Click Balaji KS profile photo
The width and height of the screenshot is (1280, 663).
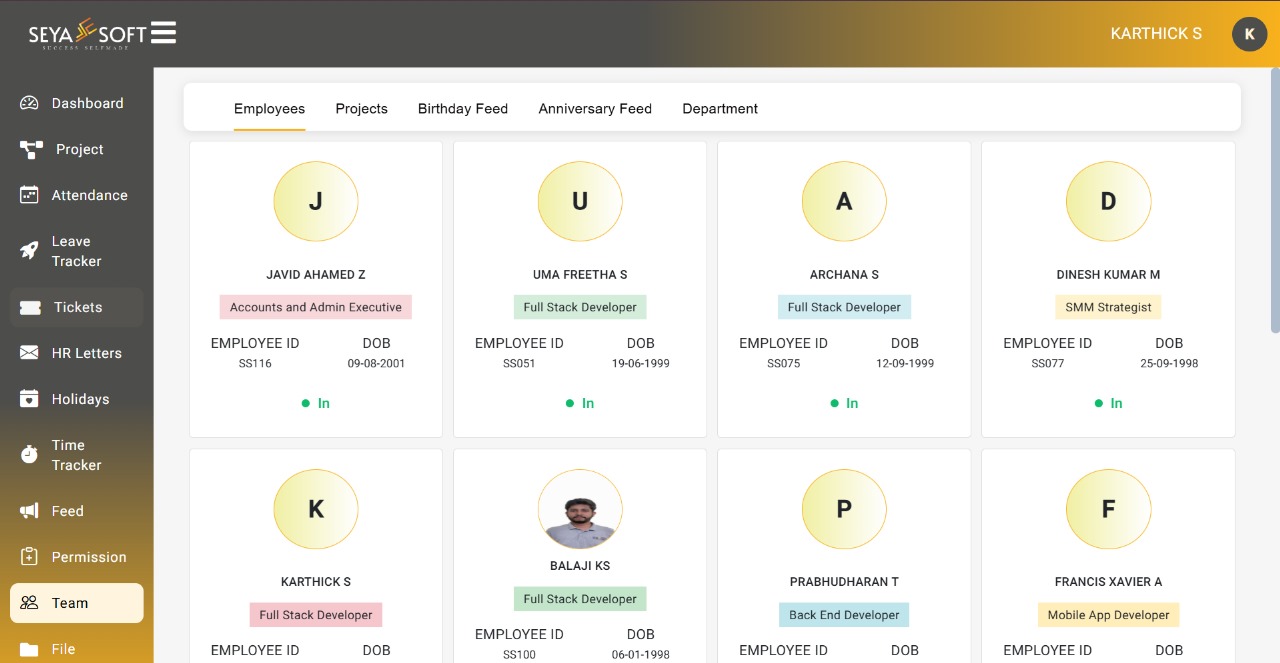click(580, 510)
